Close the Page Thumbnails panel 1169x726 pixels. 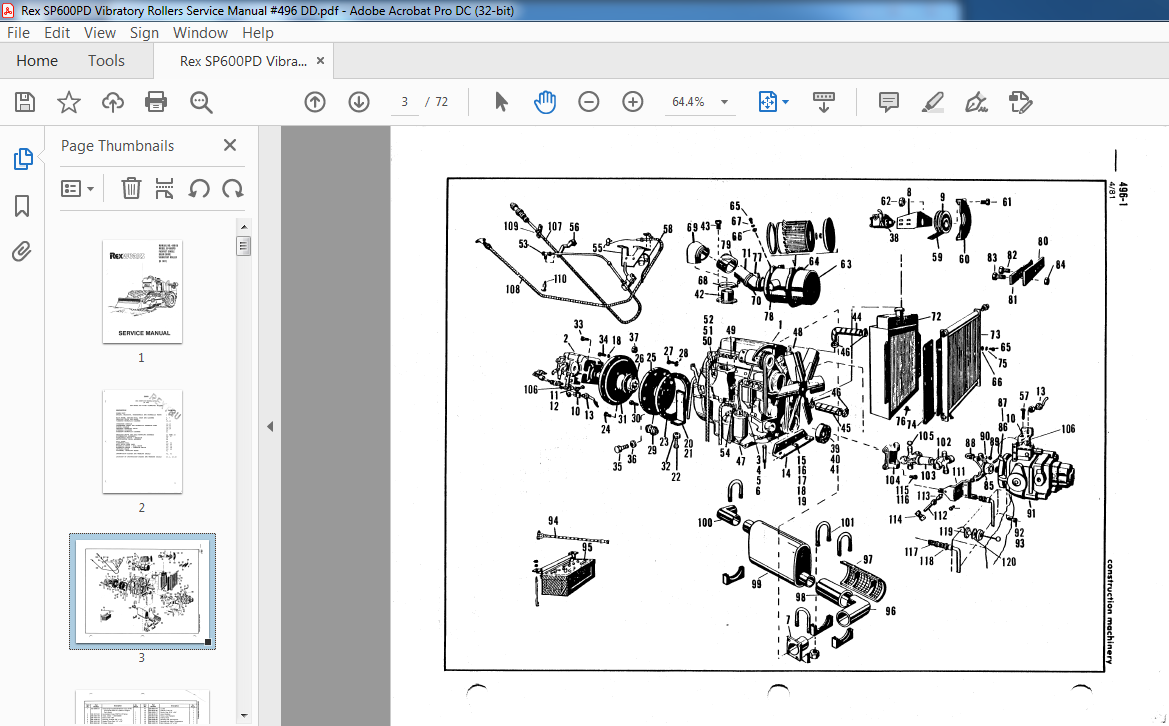(230, 145)
